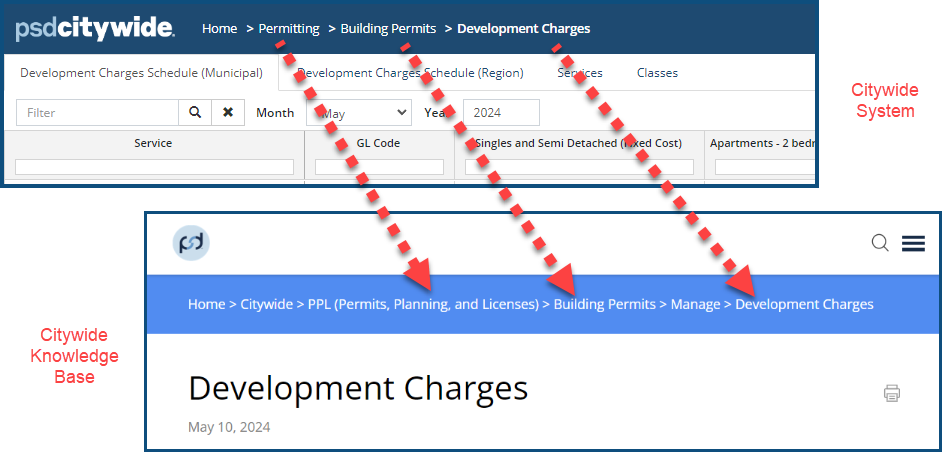Click Manage in knowledge base breadcrumb
Viewport: 942px width, 452px height.
(696, 304)
